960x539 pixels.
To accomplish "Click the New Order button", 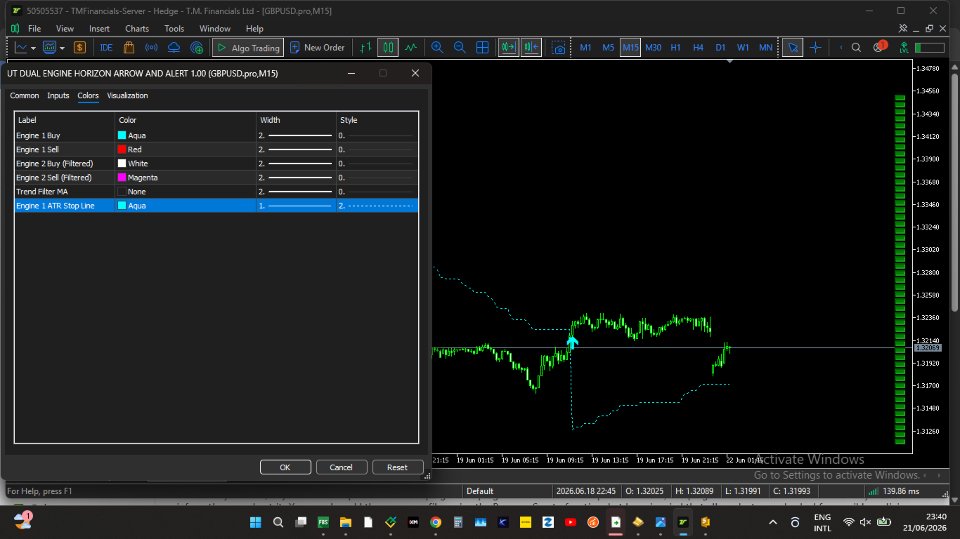I will 317,47.
